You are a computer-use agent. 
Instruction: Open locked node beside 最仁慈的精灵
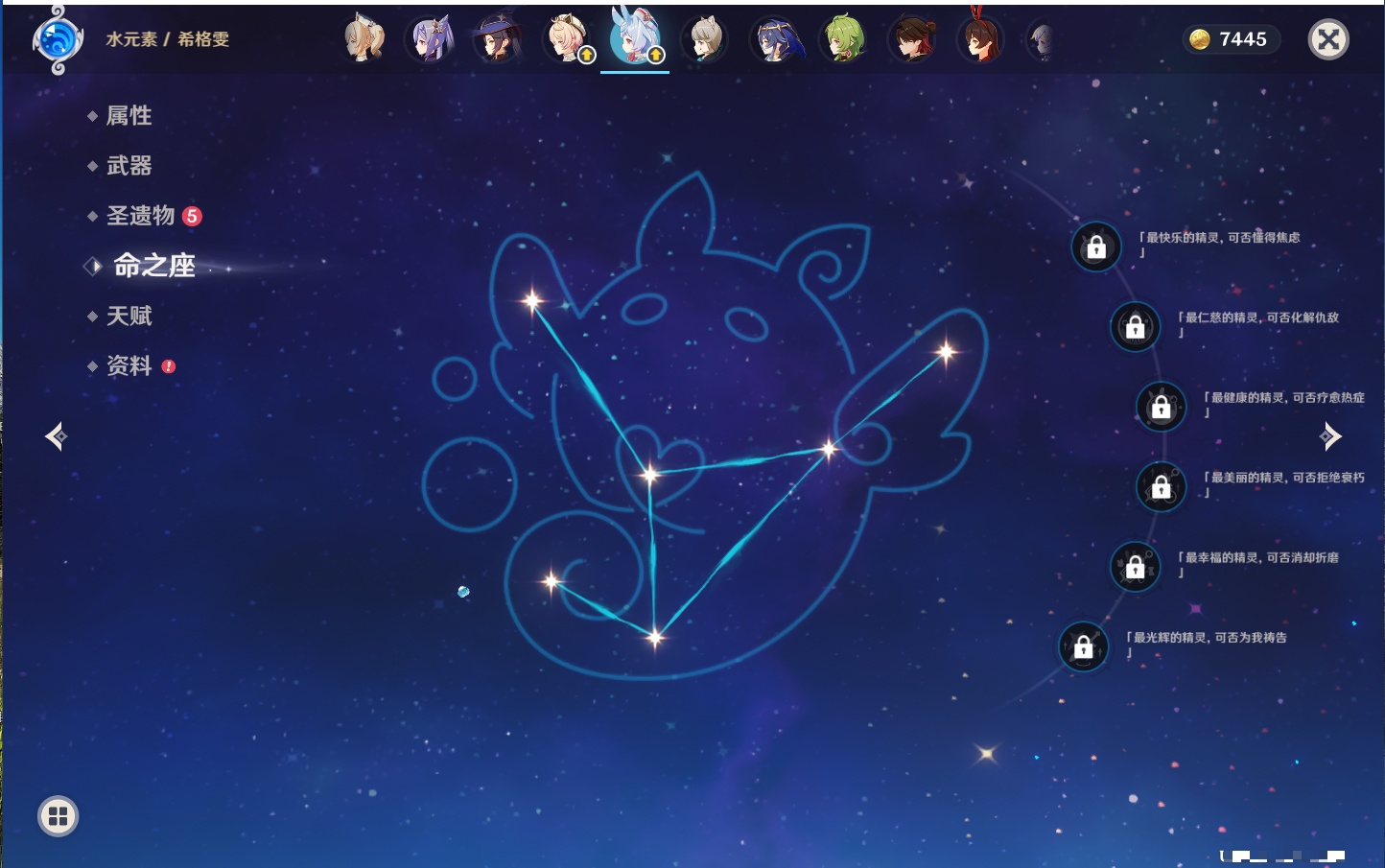[x=1135, y=327]
